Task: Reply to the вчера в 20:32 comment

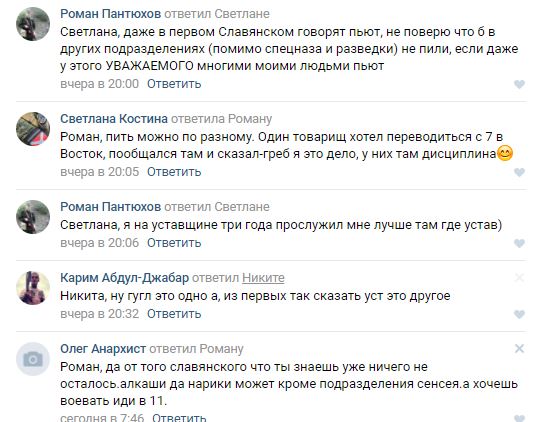Action: 174,314
